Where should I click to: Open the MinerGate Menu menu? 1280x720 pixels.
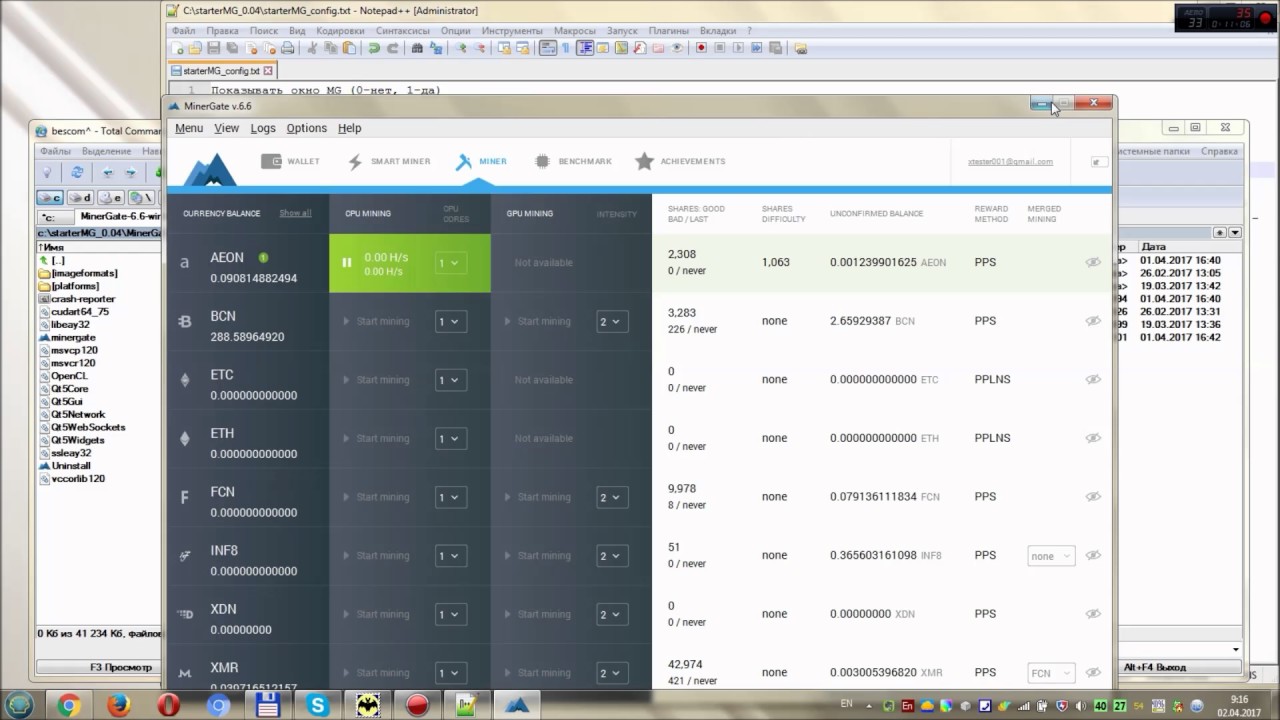click(189, 128)
